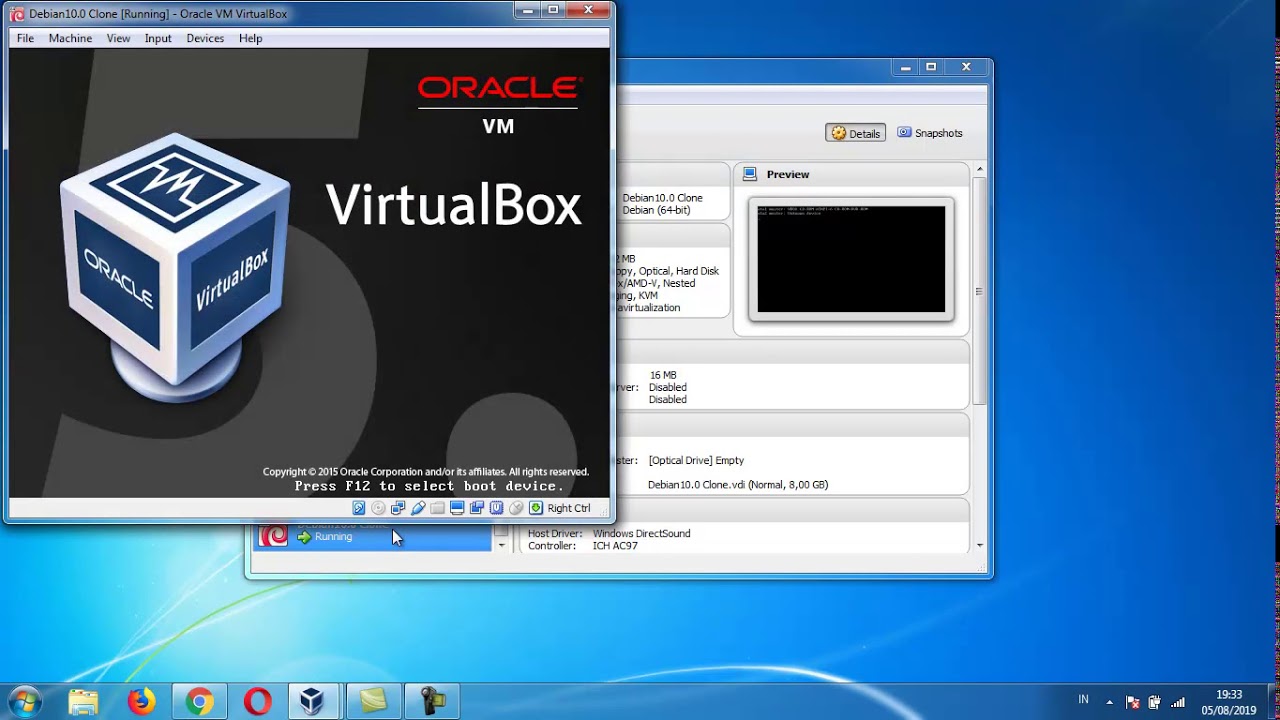The width and height of the screenshot is (1280, 720).
Task: Click the Right Ctrl host key label
Action: pos(569,508)
